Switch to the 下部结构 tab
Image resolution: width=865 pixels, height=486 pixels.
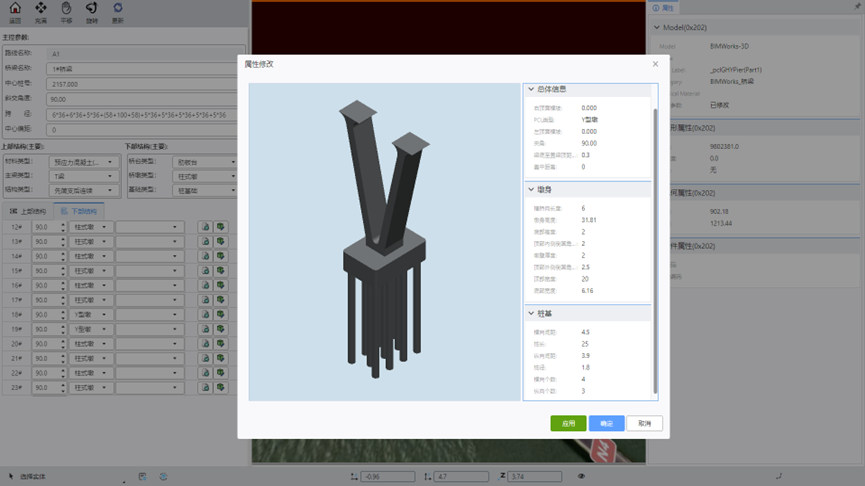tap(78, 211)
